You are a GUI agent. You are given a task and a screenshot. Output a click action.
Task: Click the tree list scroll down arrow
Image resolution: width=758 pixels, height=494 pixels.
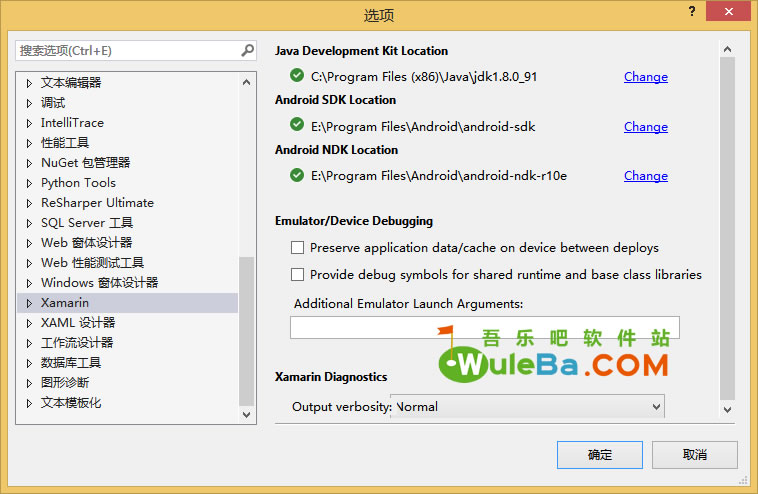(247, 415)
